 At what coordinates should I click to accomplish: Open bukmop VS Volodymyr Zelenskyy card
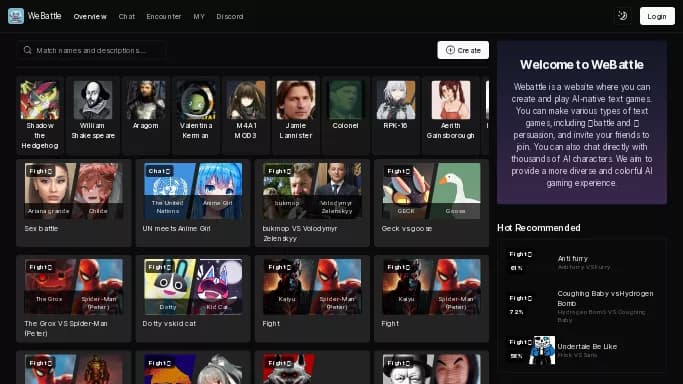[x=312, y=203]
